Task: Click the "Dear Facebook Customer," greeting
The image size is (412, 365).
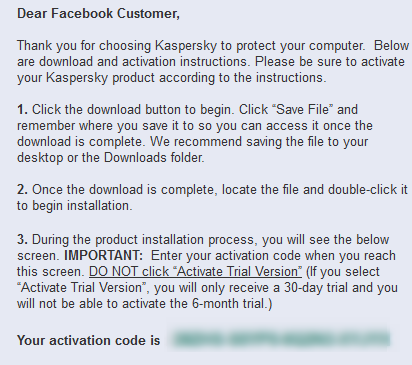Action: pos(98,14)
